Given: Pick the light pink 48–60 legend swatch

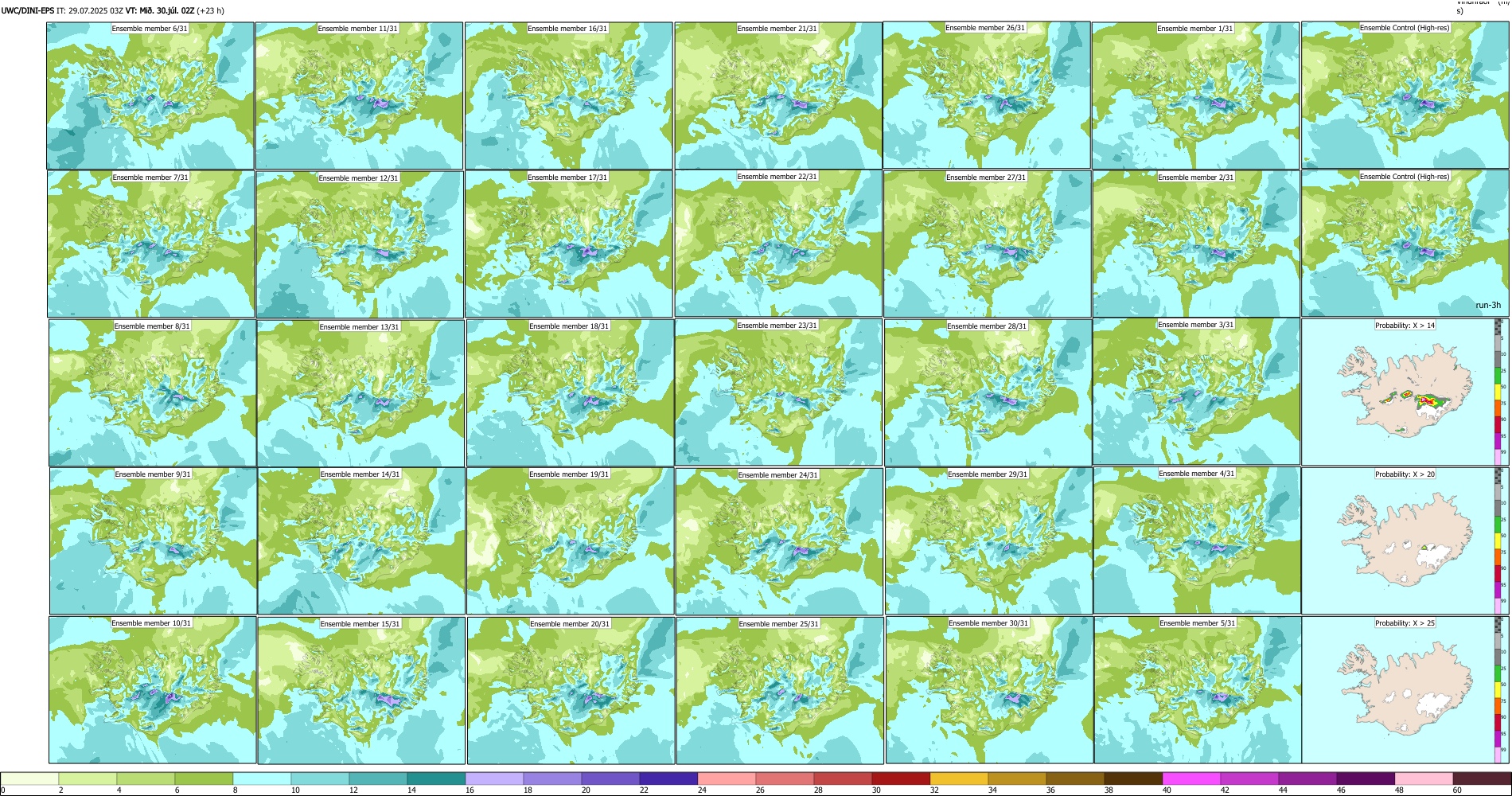Looking at the screenshot, I should (x=1424, y=778).
